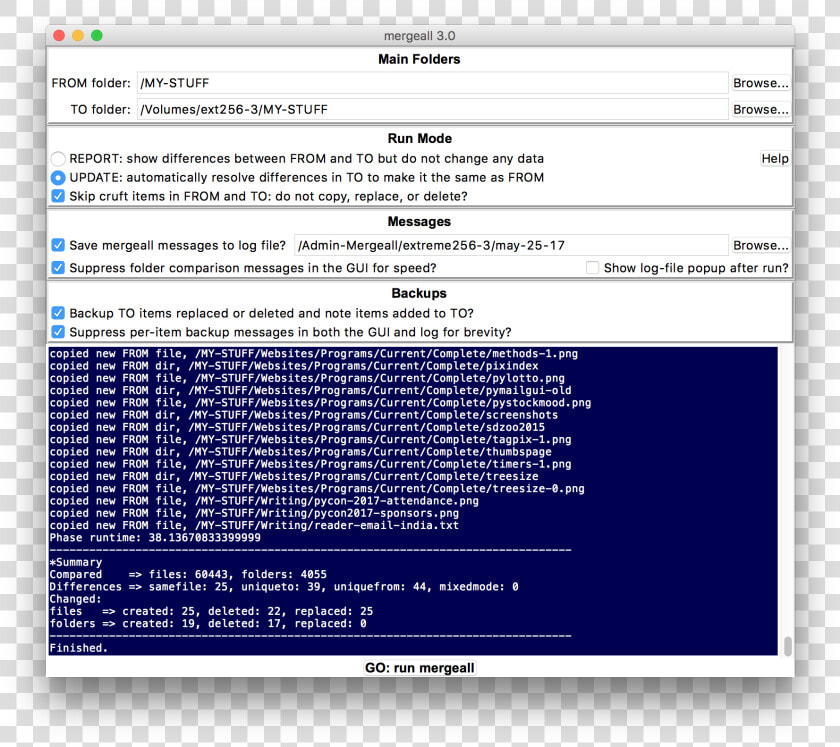Click the 'files => created: 25' line

211,611
